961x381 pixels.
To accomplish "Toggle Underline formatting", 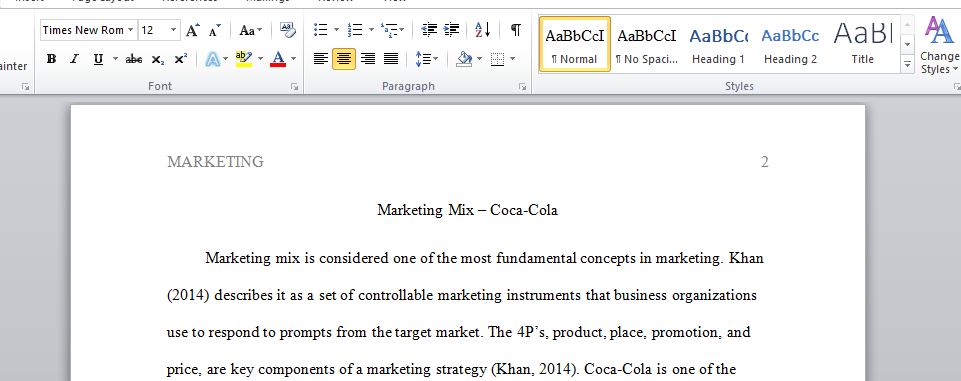I will 98,59.
